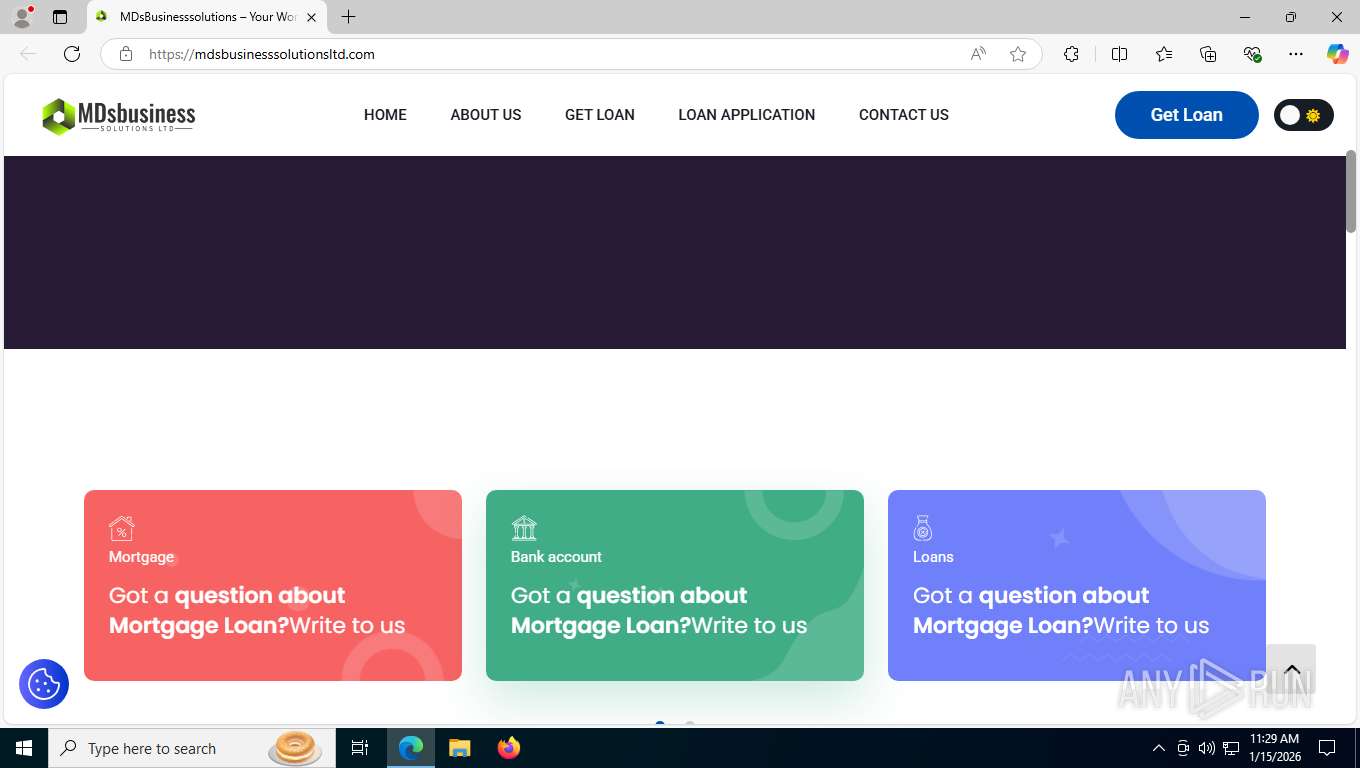Open LOAN APPLICATION page
The width and height of the screenshot is (1360, 768).
coord(747,115)
